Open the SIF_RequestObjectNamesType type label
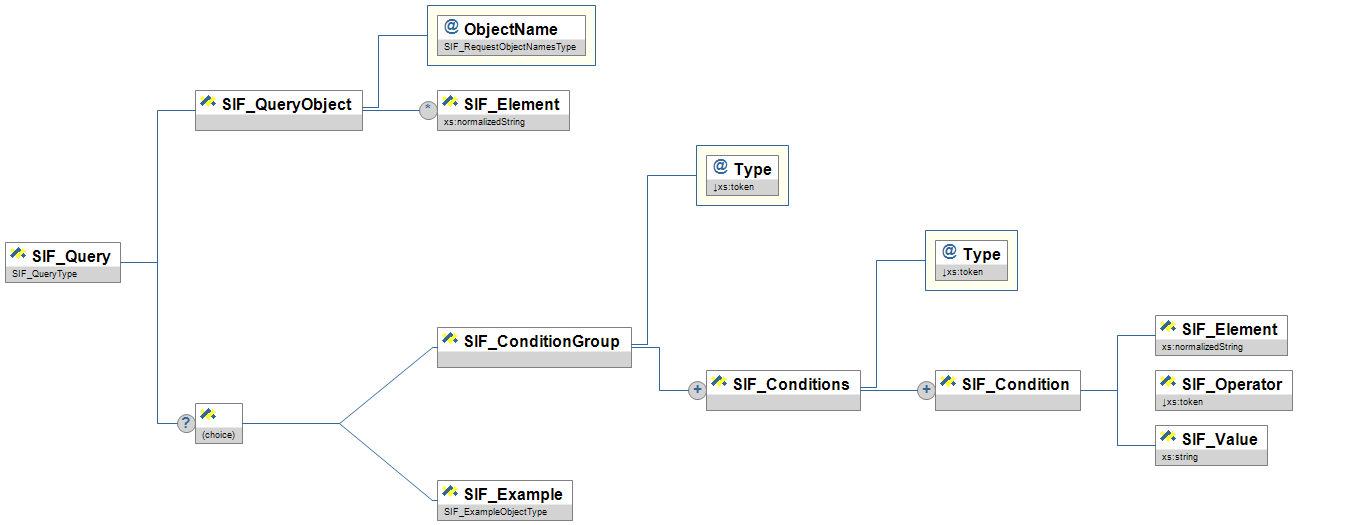The image size is (1351, 525). 510,47
